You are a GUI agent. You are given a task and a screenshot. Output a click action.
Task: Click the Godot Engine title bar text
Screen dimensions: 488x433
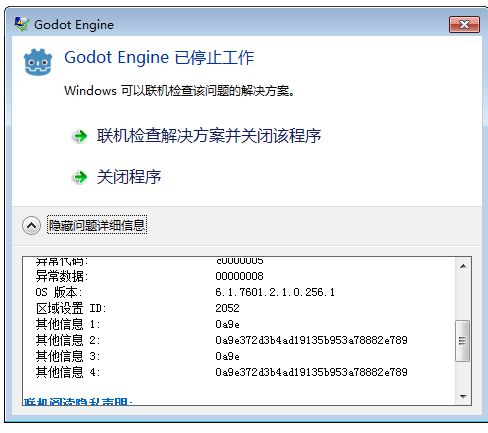tap(74, 25)
